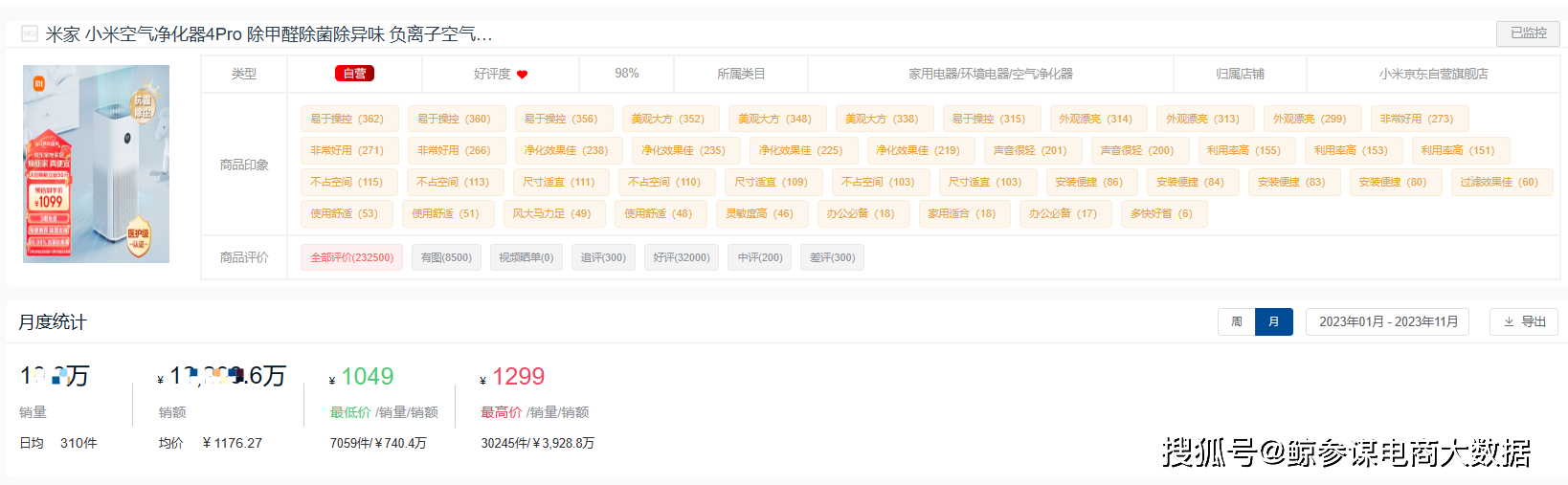
Task: Filter reviews by 全部评价(232500)
Action: click(351, 257)
